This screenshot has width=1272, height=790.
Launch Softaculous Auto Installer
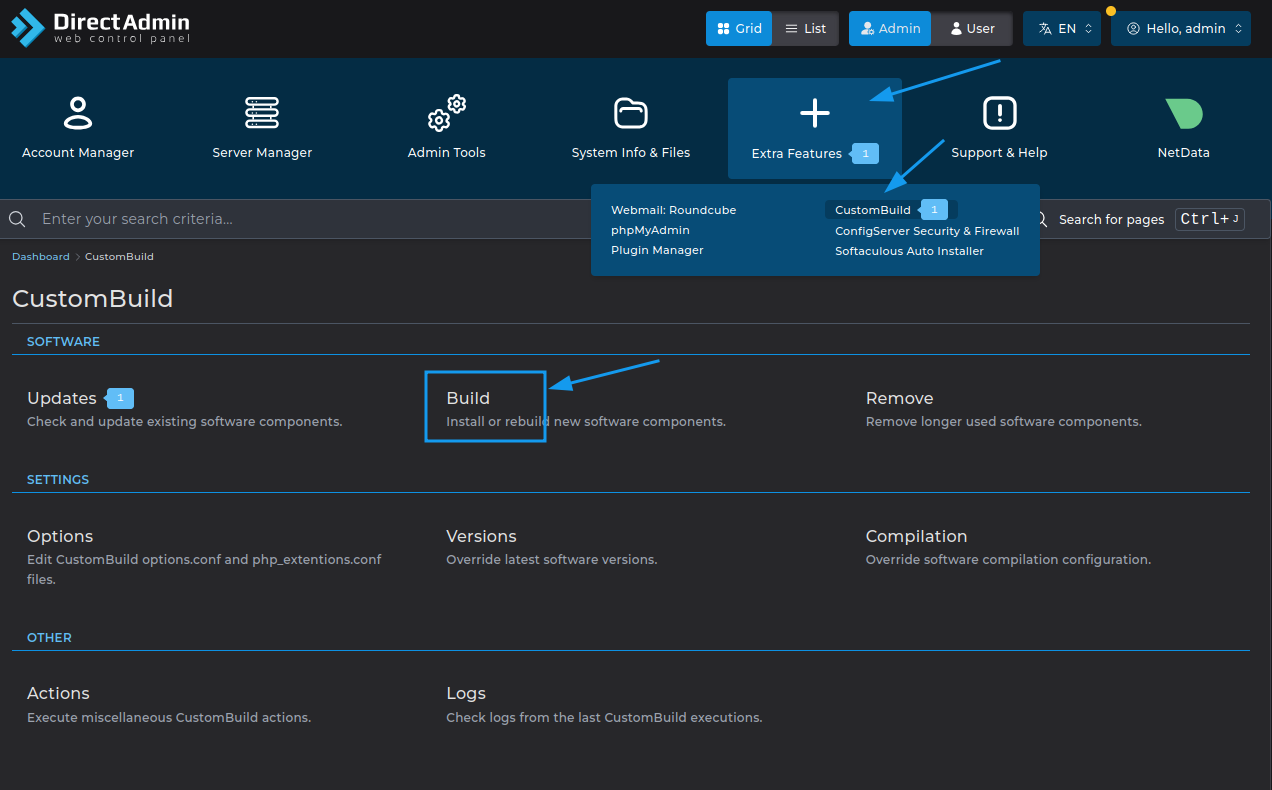910,251
